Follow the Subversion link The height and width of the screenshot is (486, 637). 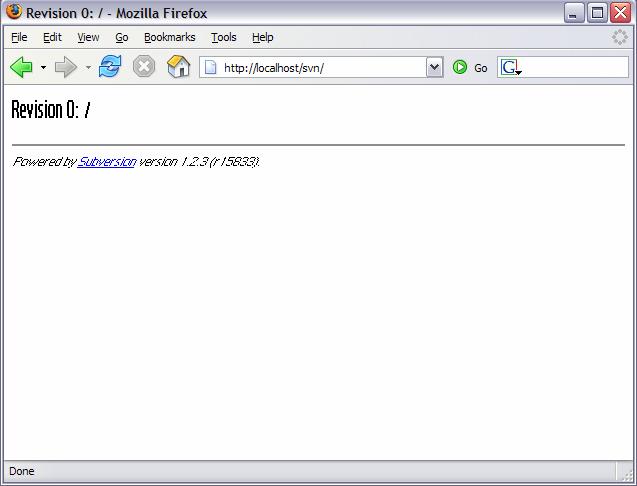(x=106, y=162)
